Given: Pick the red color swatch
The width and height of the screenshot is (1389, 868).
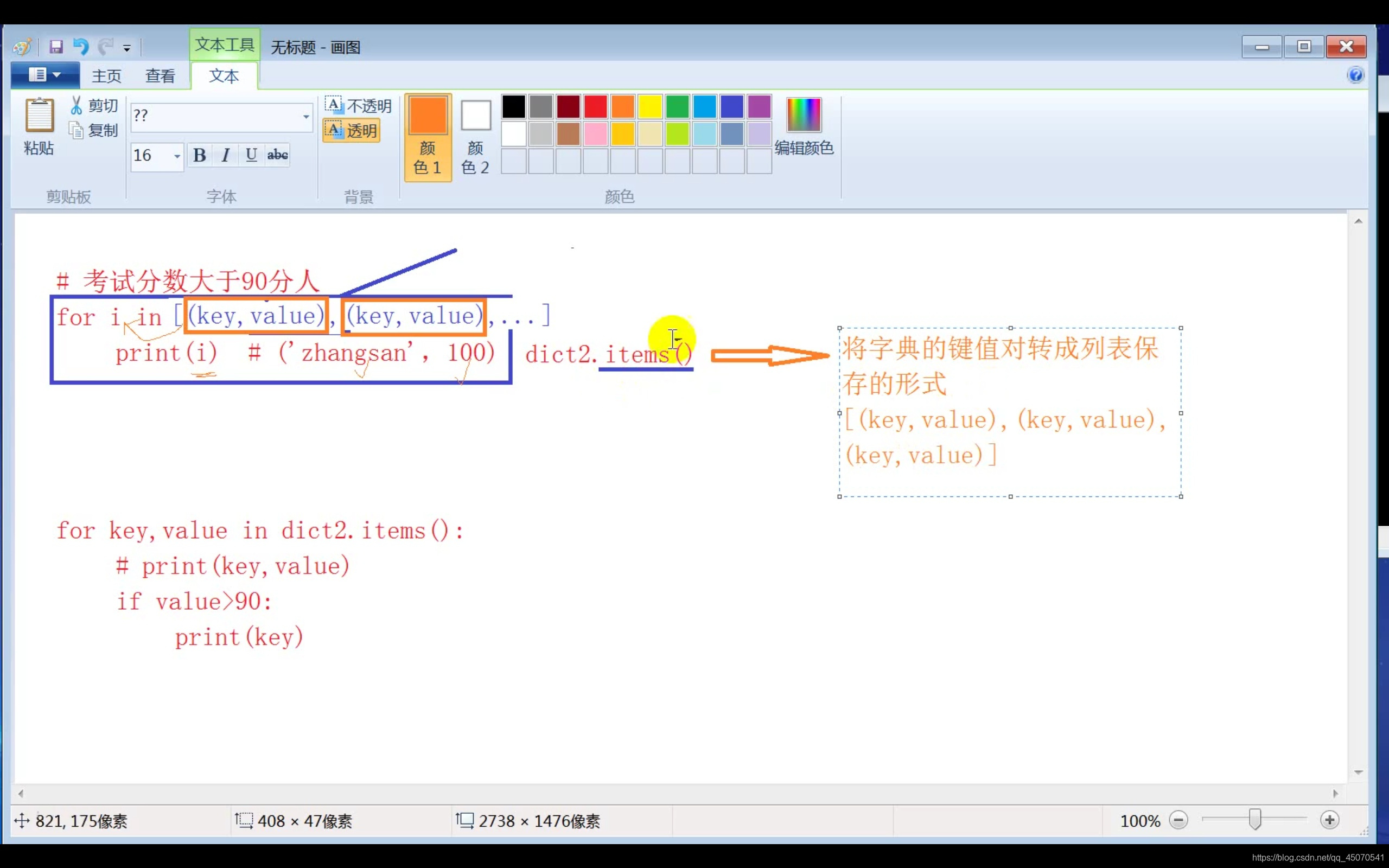Looking at the screenshot, I should click(595, 107).
